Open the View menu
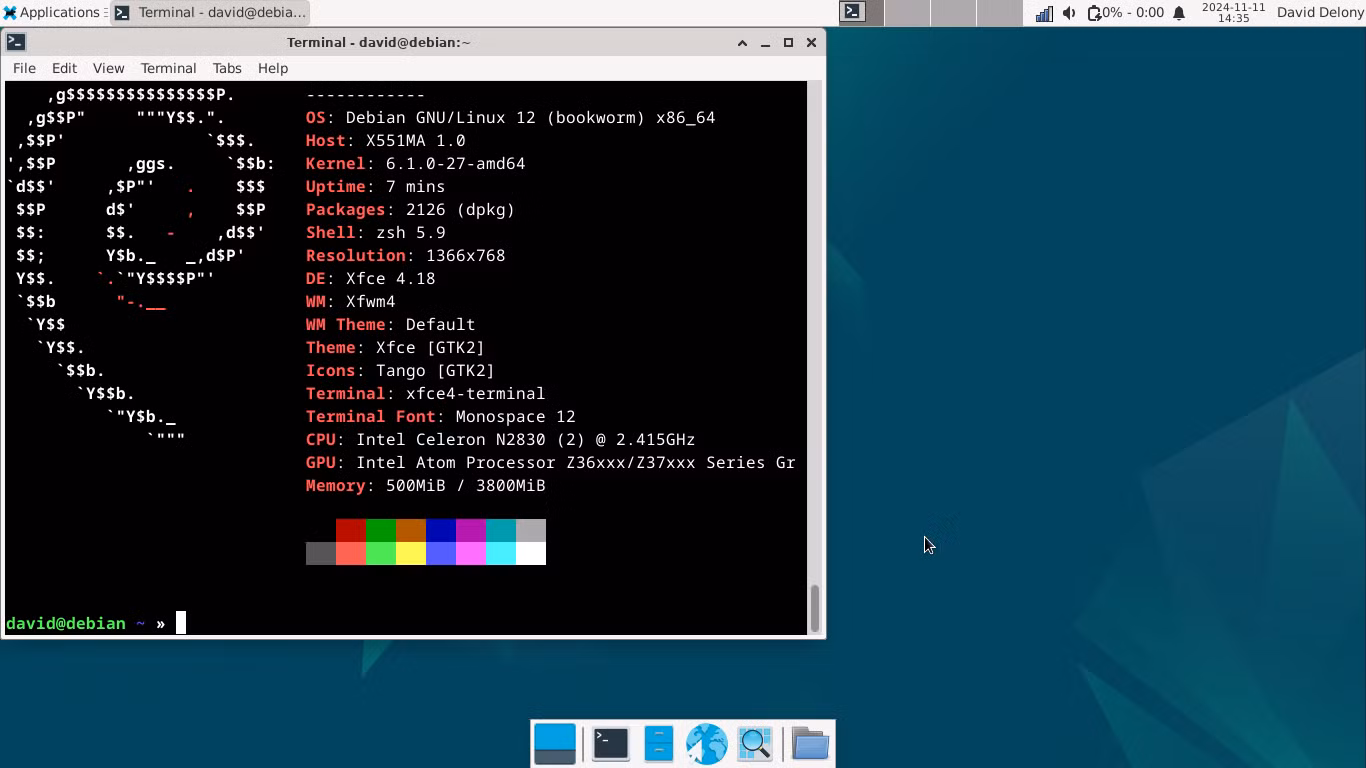Image resolution: width=1366 pixels, height=768 pixels. (108, 68)
